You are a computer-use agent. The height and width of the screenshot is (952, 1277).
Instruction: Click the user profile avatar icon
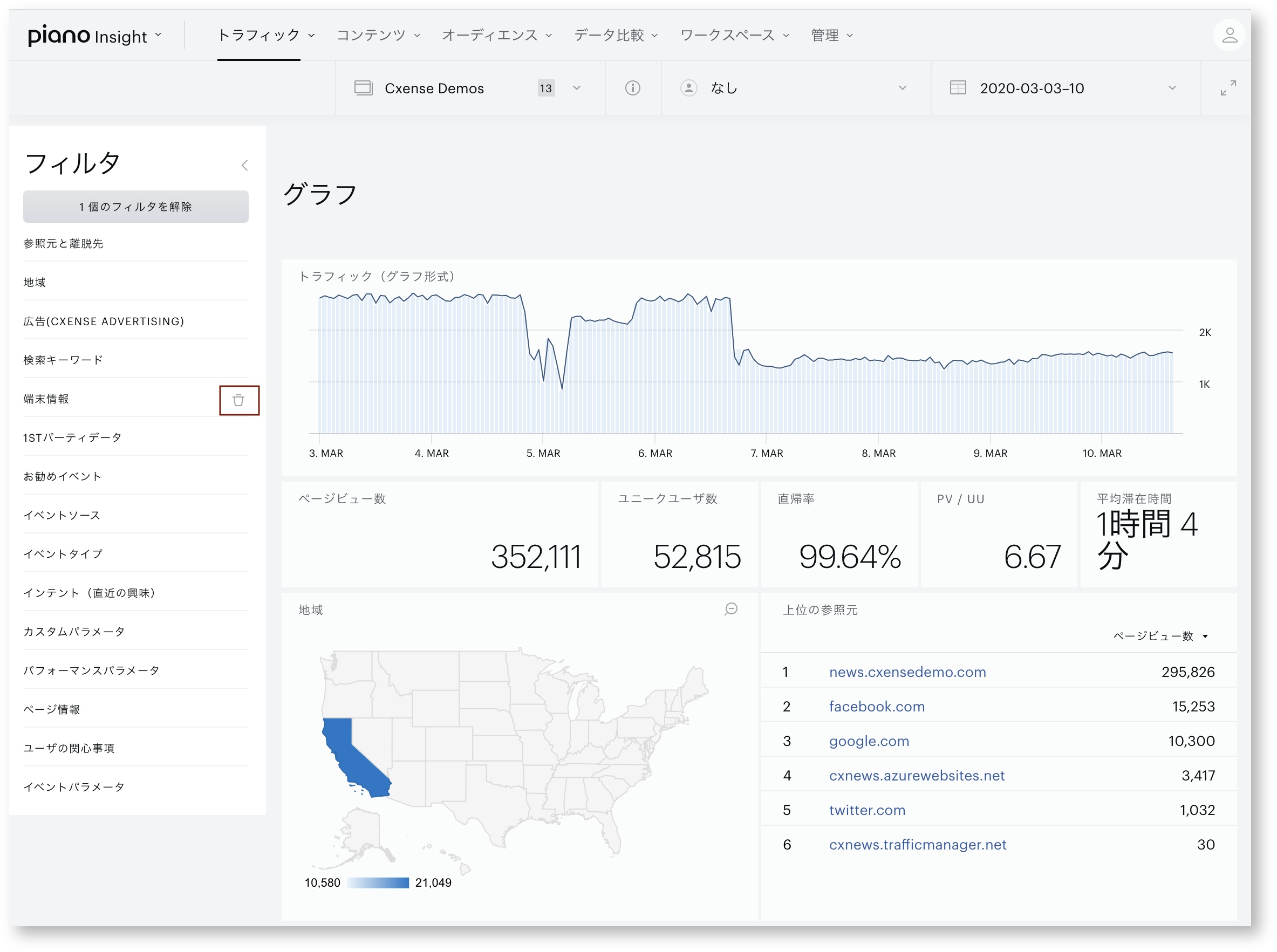pos(1228,35)
